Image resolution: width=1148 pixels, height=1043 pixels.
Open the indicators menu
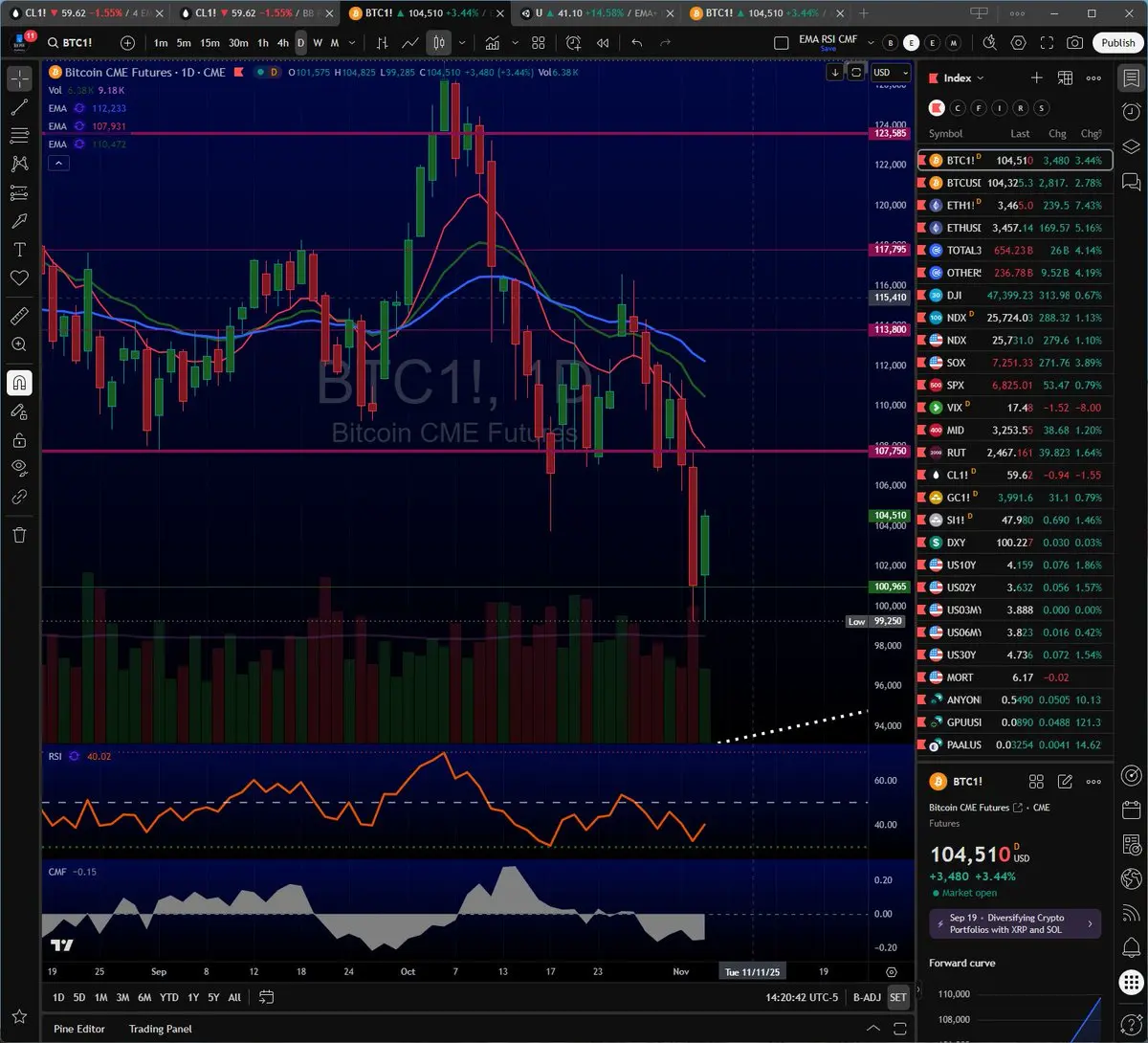[x=492, y=43]
